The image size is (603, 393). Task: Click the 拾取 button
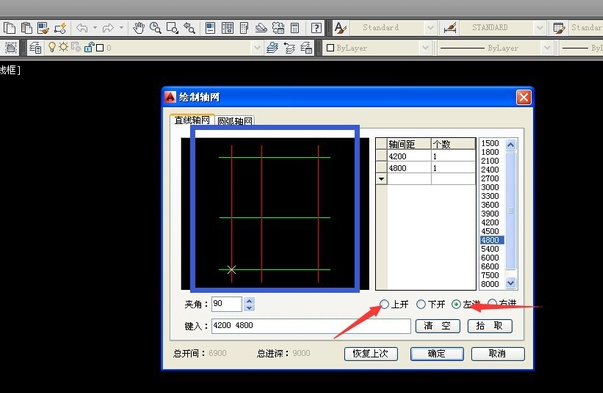tap(490, 326)
